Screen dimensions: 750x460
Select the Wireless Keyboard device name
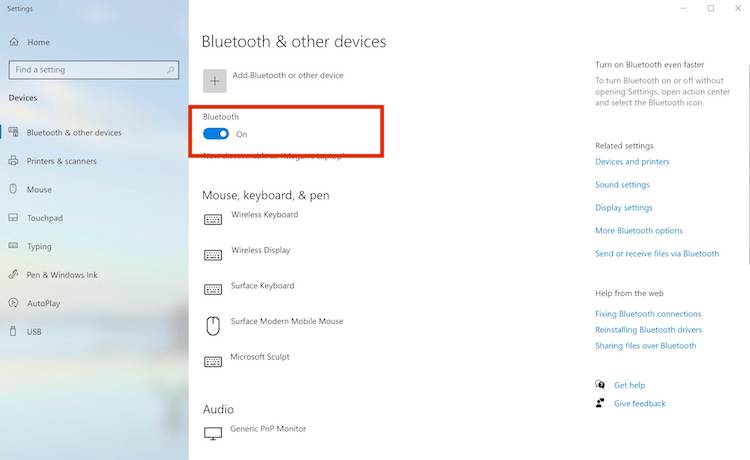pyautogui.click(x=265, y=214)
